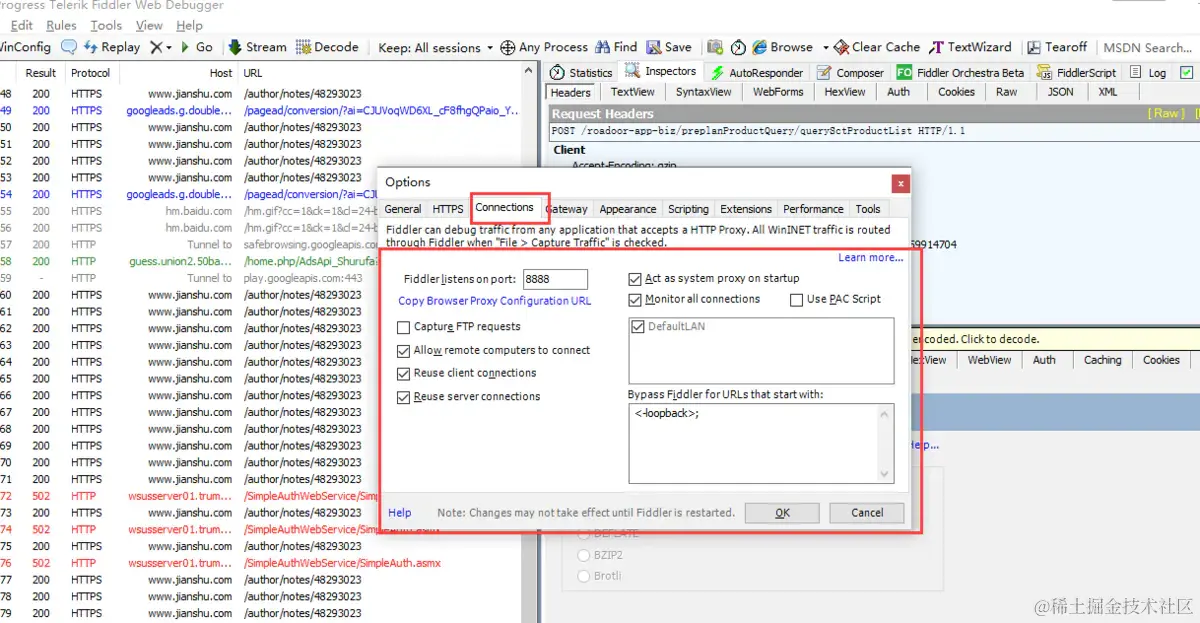
Task: Click OK in the Options dialog
Action: [x=782, y=513]
